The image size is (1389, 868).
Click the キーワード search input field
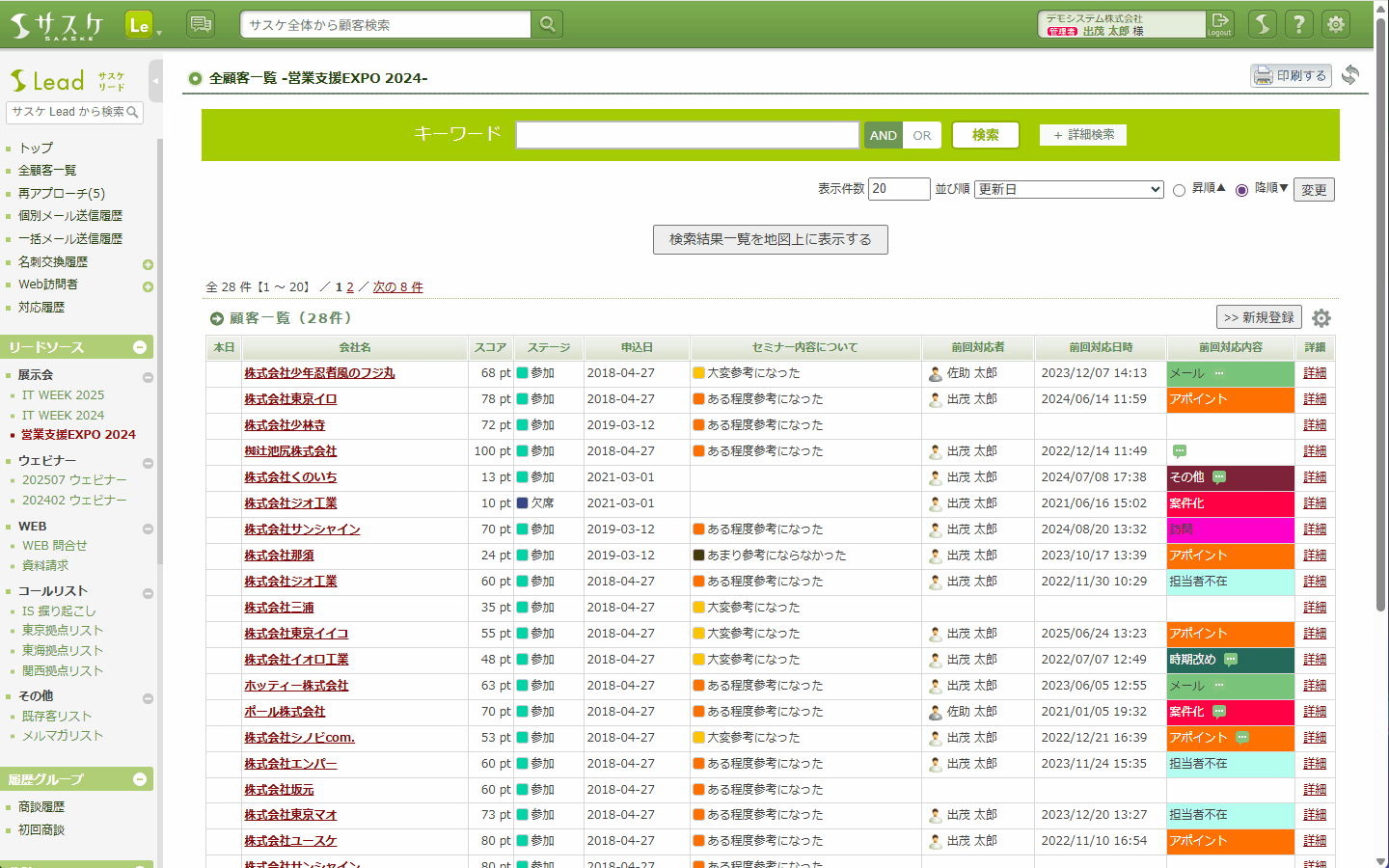687,135
